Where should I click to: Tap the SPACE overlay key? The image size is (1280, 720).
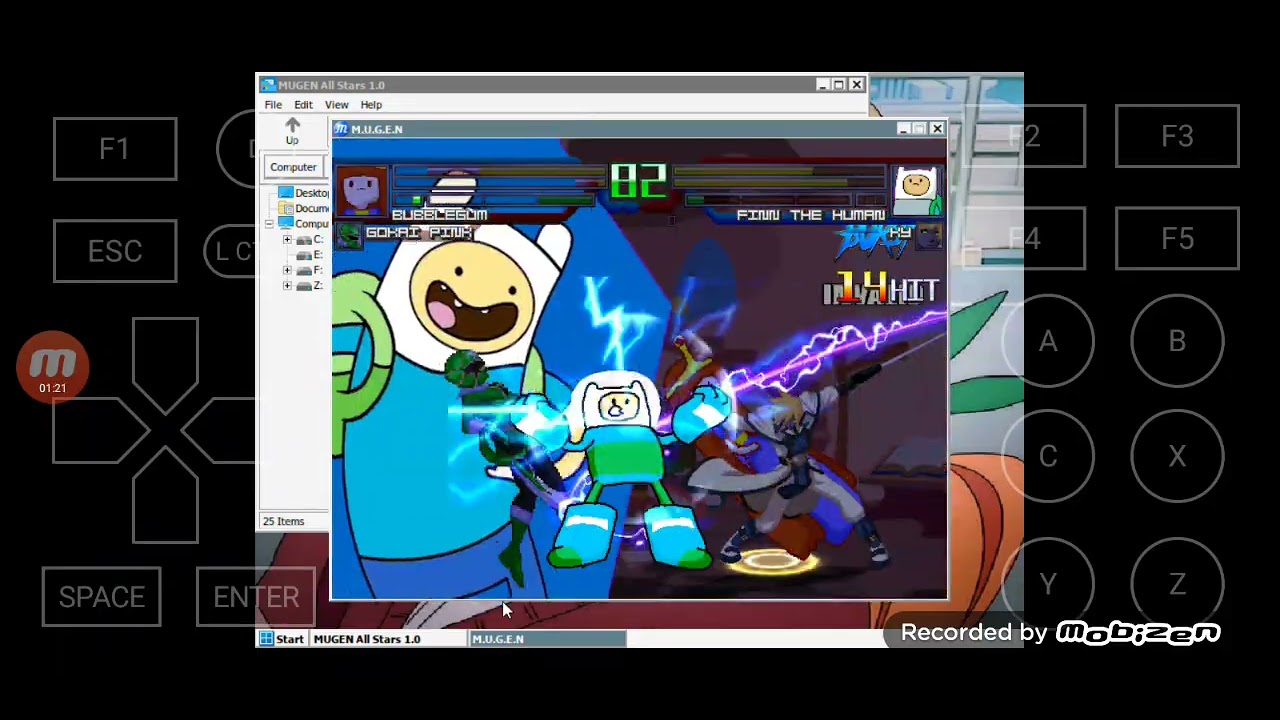pyautogui.click(x=101, y=597)
